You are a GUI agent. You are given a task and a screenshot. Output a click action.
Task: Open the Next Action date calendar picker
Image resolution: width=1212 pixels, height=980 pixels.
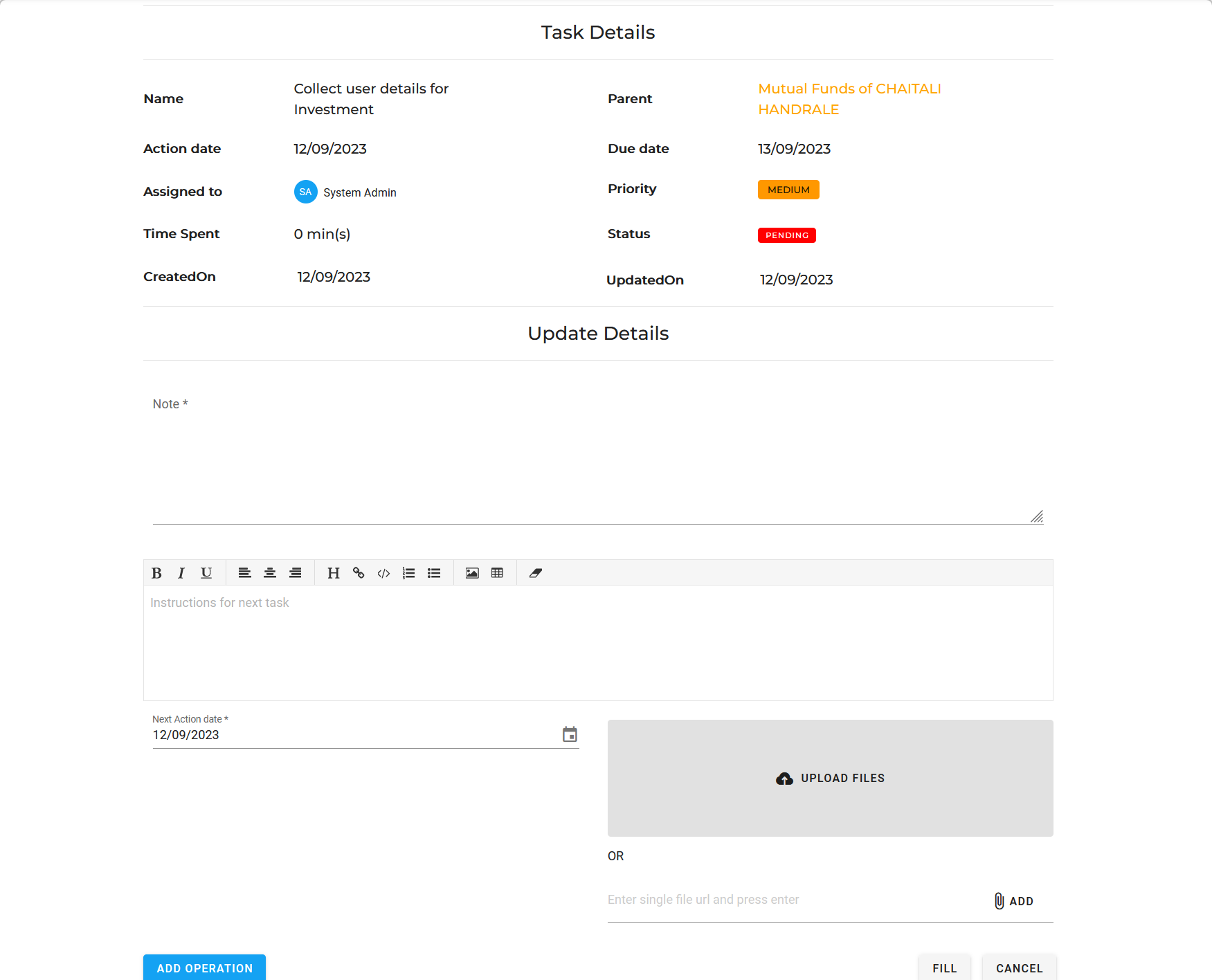570,734
